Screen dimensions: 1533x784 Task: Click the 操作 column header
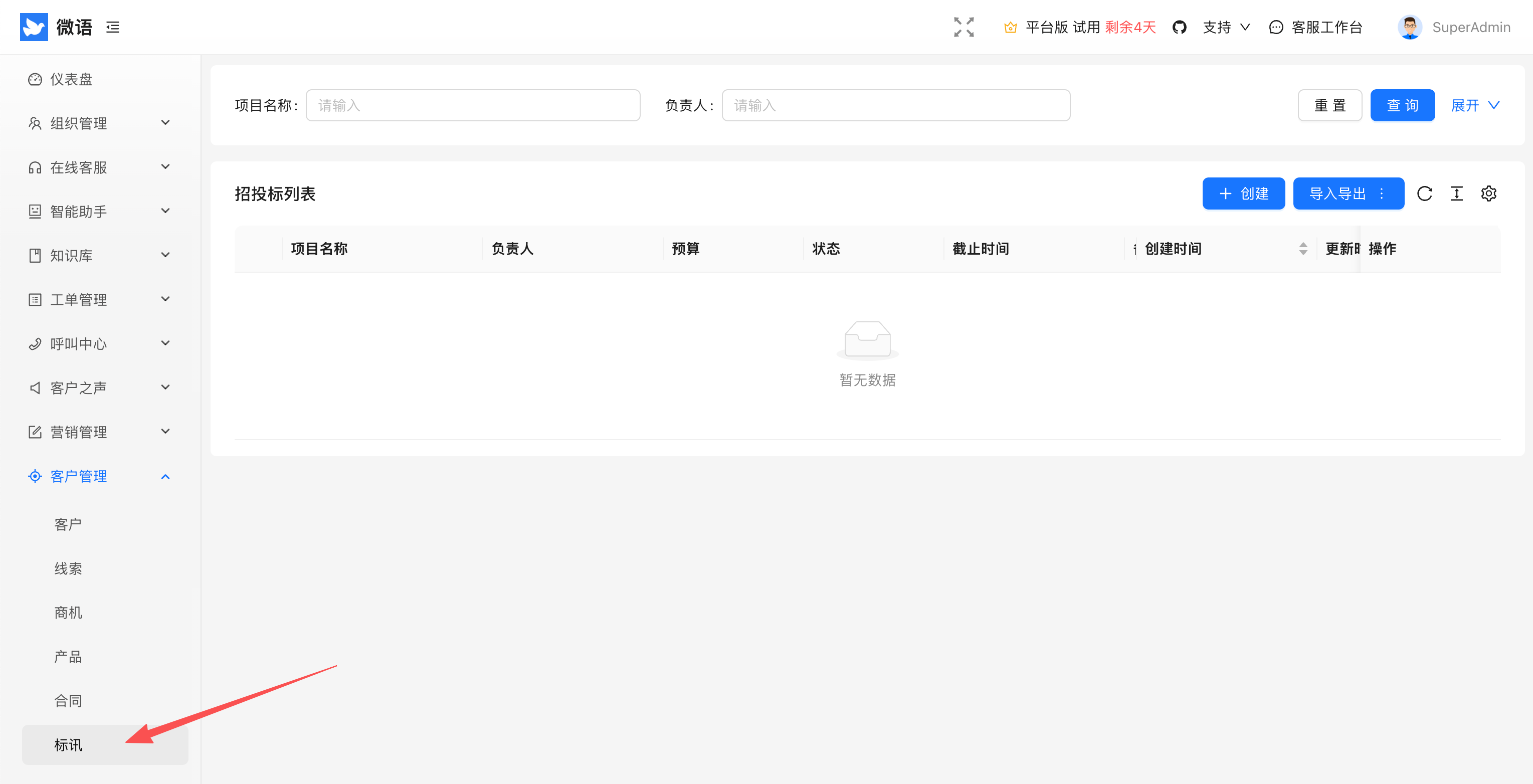[1382, 249]
